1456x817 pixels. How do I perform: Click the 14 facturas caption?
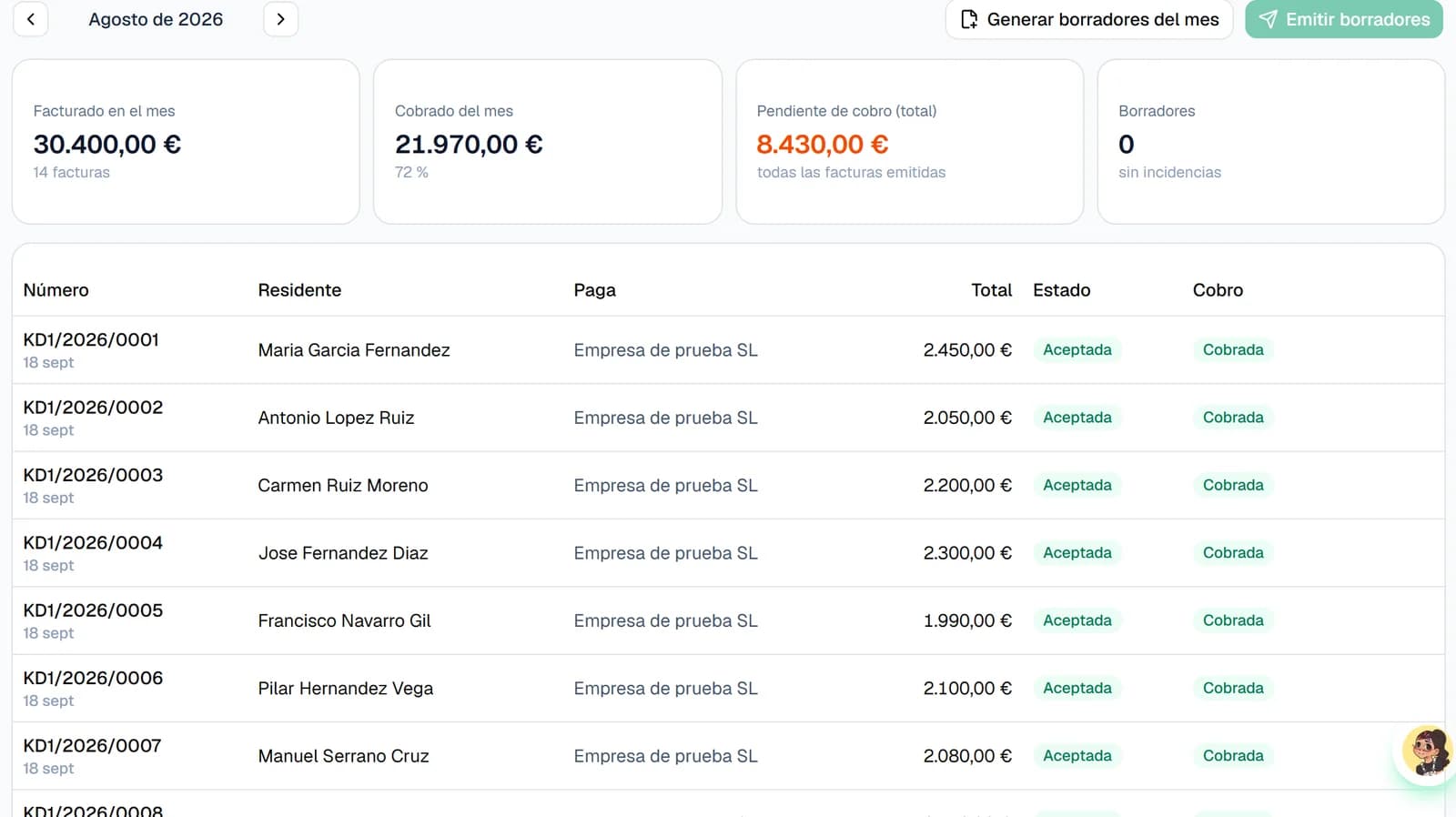coord(72,172)
